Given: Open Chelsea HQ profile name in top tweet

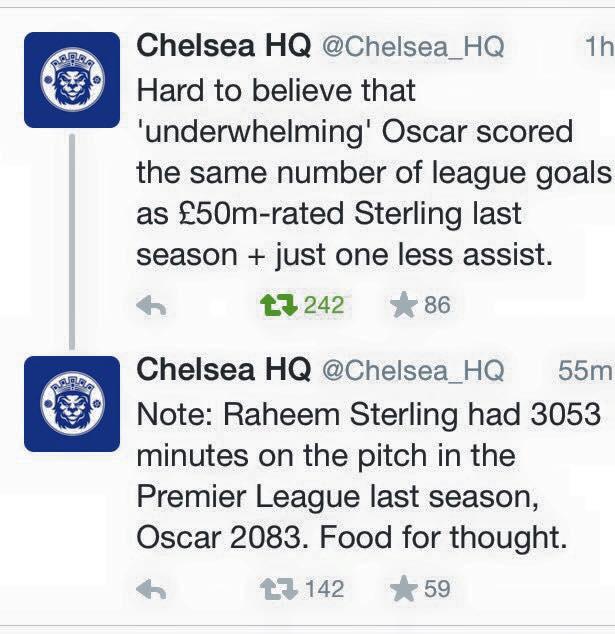Looking at the screenshot, I should point(224,45).
